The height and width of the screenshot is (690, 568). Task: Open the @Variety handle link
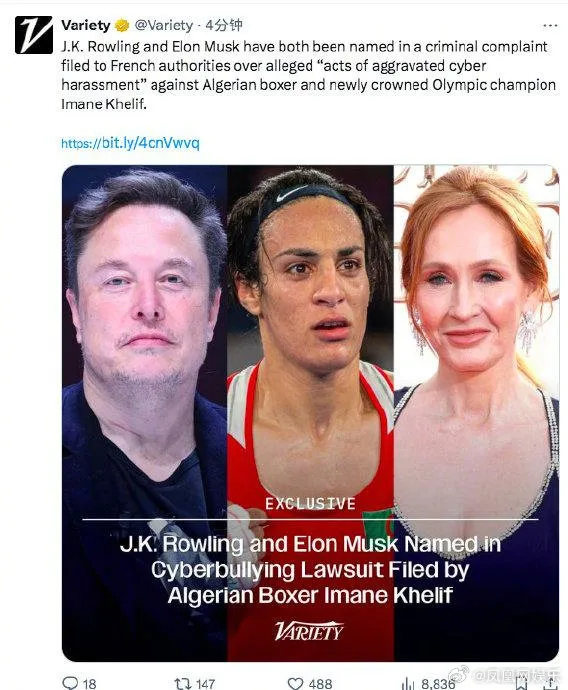164,26
